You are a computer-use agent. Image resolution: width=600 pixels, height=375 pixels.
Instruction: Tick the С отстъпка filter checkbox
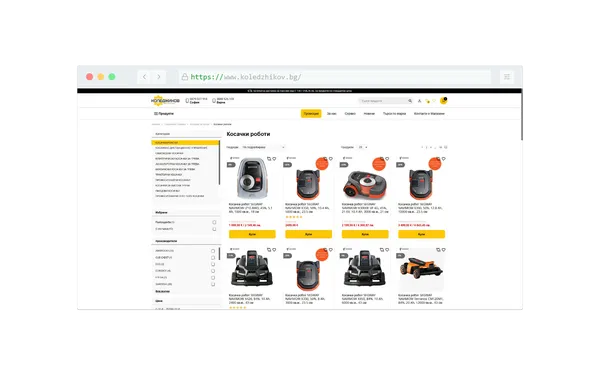(214, 229)
